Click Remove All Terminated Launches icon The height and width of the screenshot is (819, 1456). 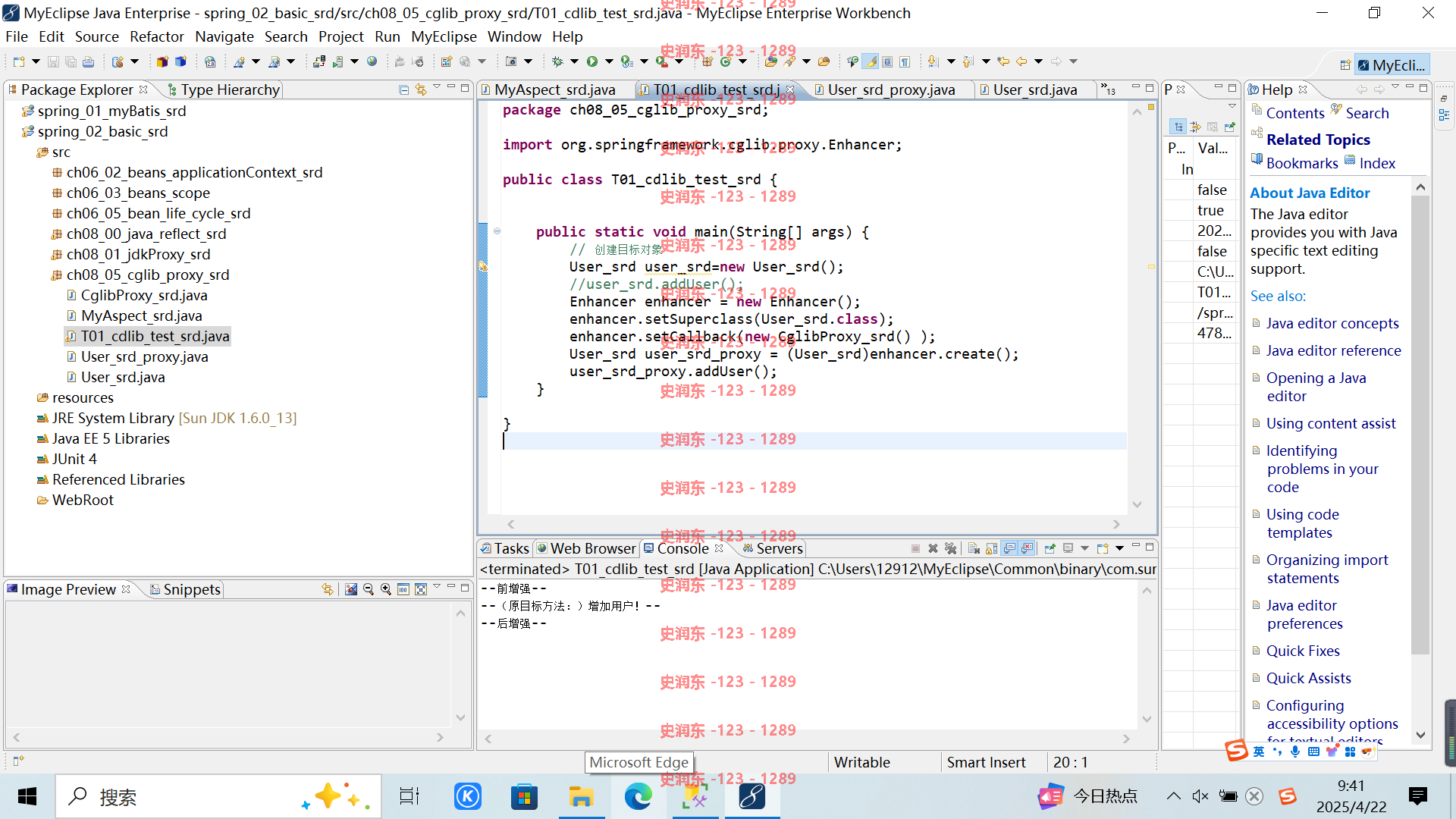951,548
